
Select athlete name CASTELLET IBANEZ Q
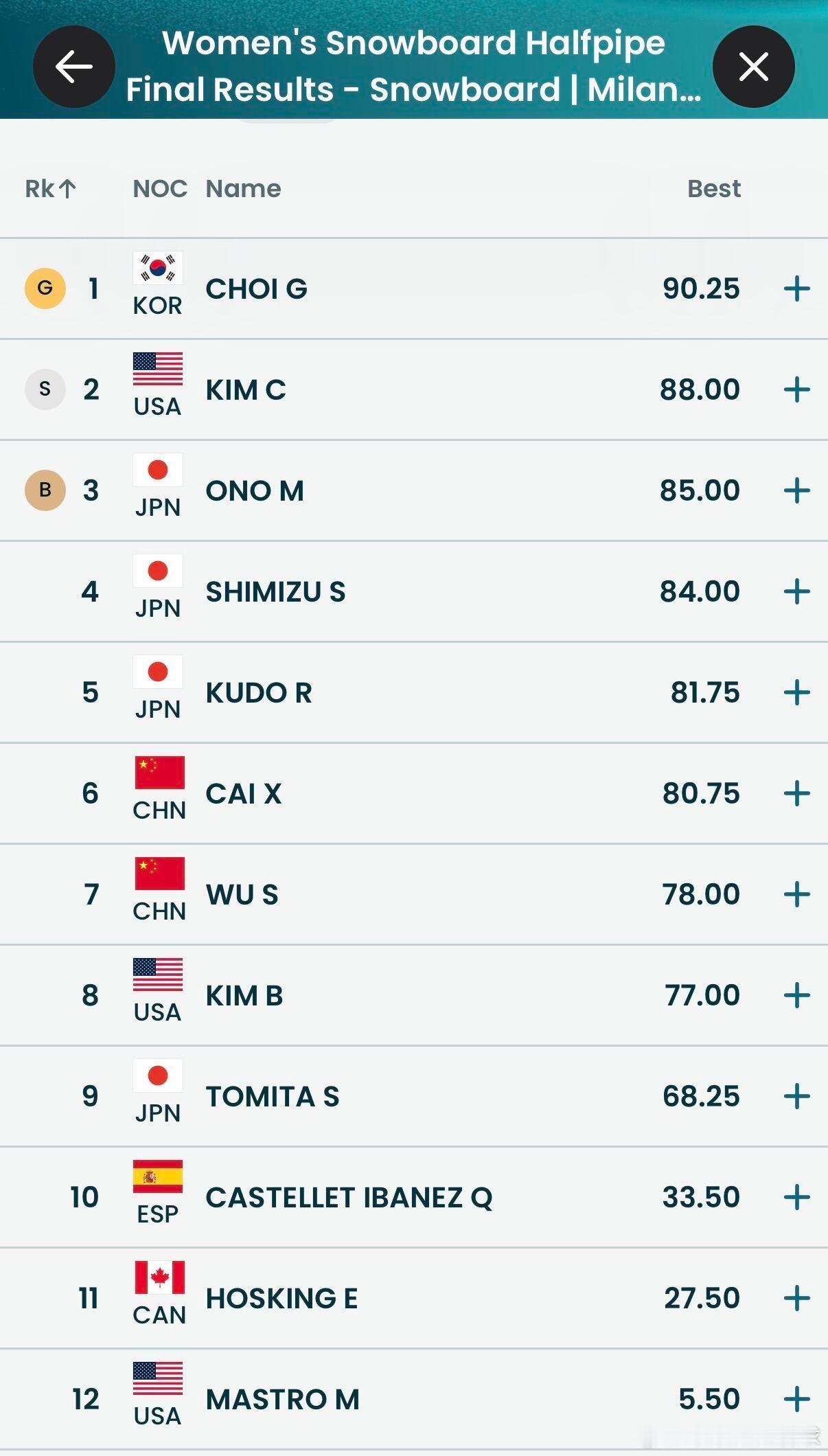(x=349, y=1197)
